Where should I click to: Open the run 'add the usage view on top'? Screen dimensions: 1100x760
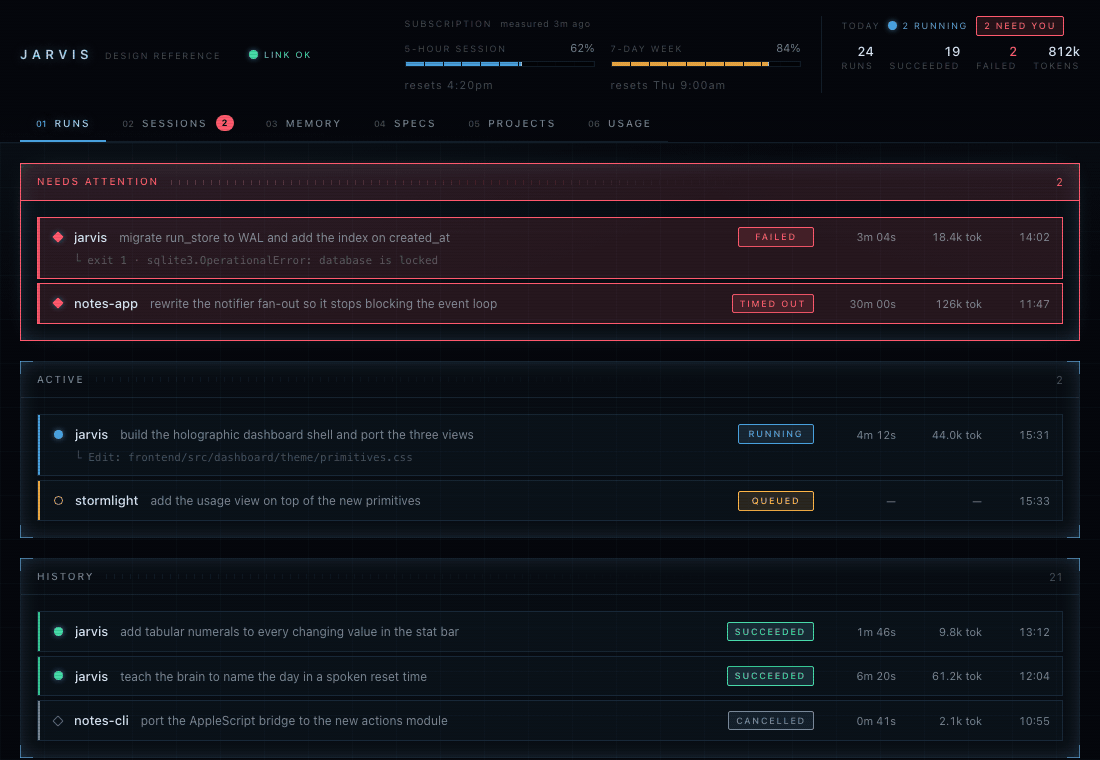tap(550, 501)
